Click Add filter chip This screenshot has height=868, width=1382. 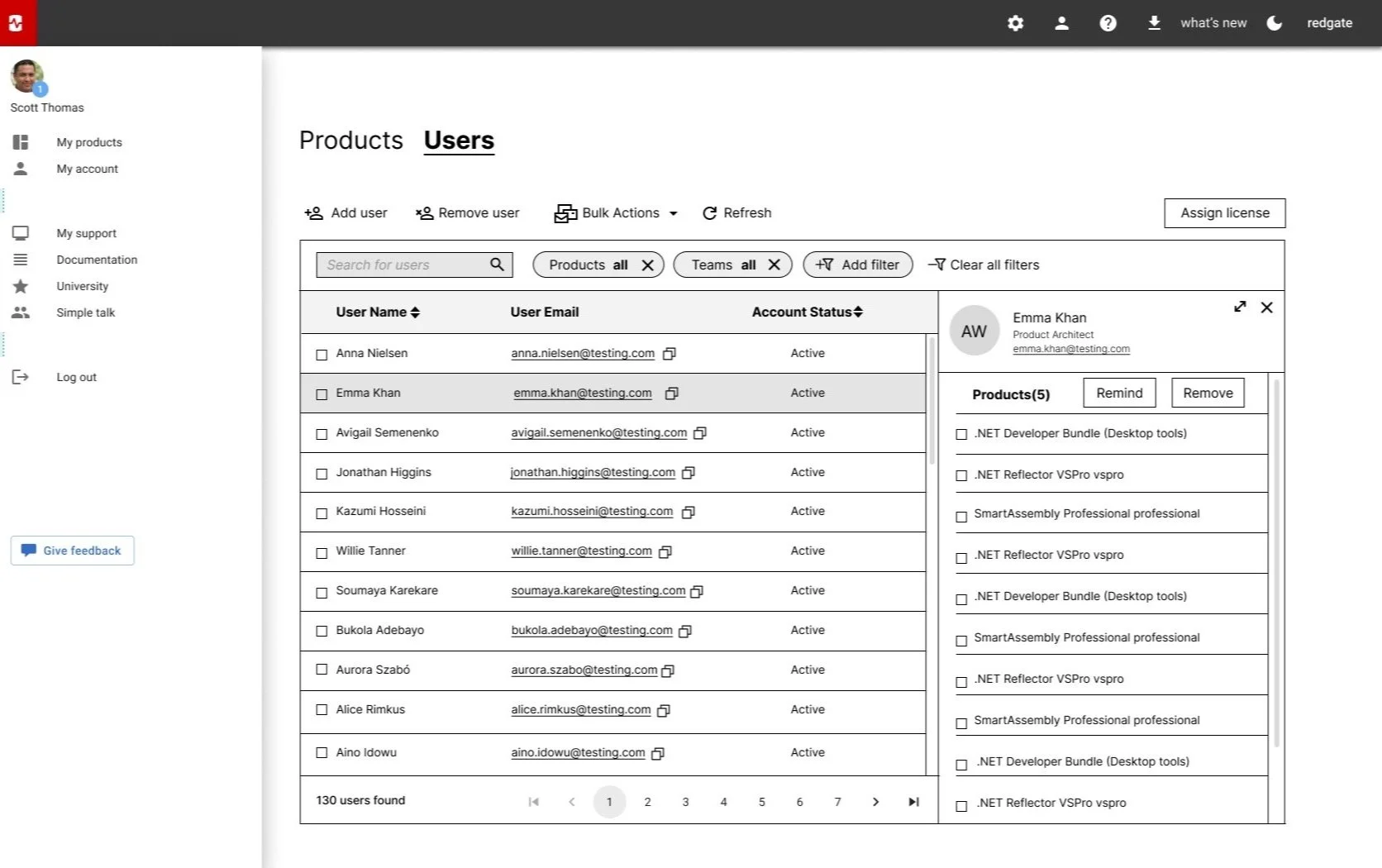(x=858, y=265)
